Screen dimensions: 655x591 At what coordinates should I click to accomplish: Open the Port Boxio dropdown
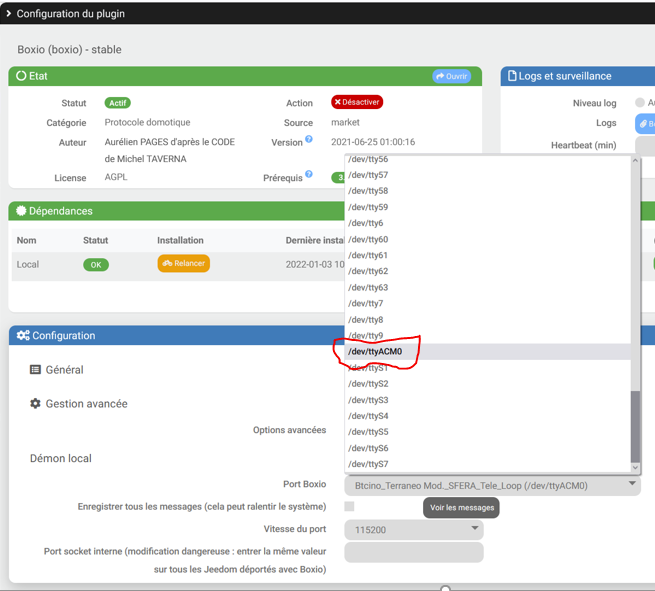(493, 485)
